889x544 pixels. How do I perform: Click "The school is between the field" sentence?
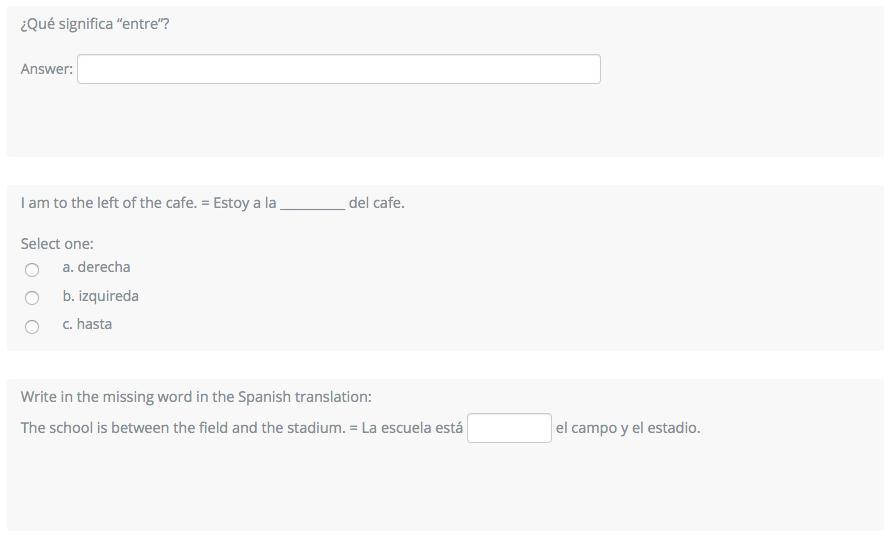click(182, 428)
